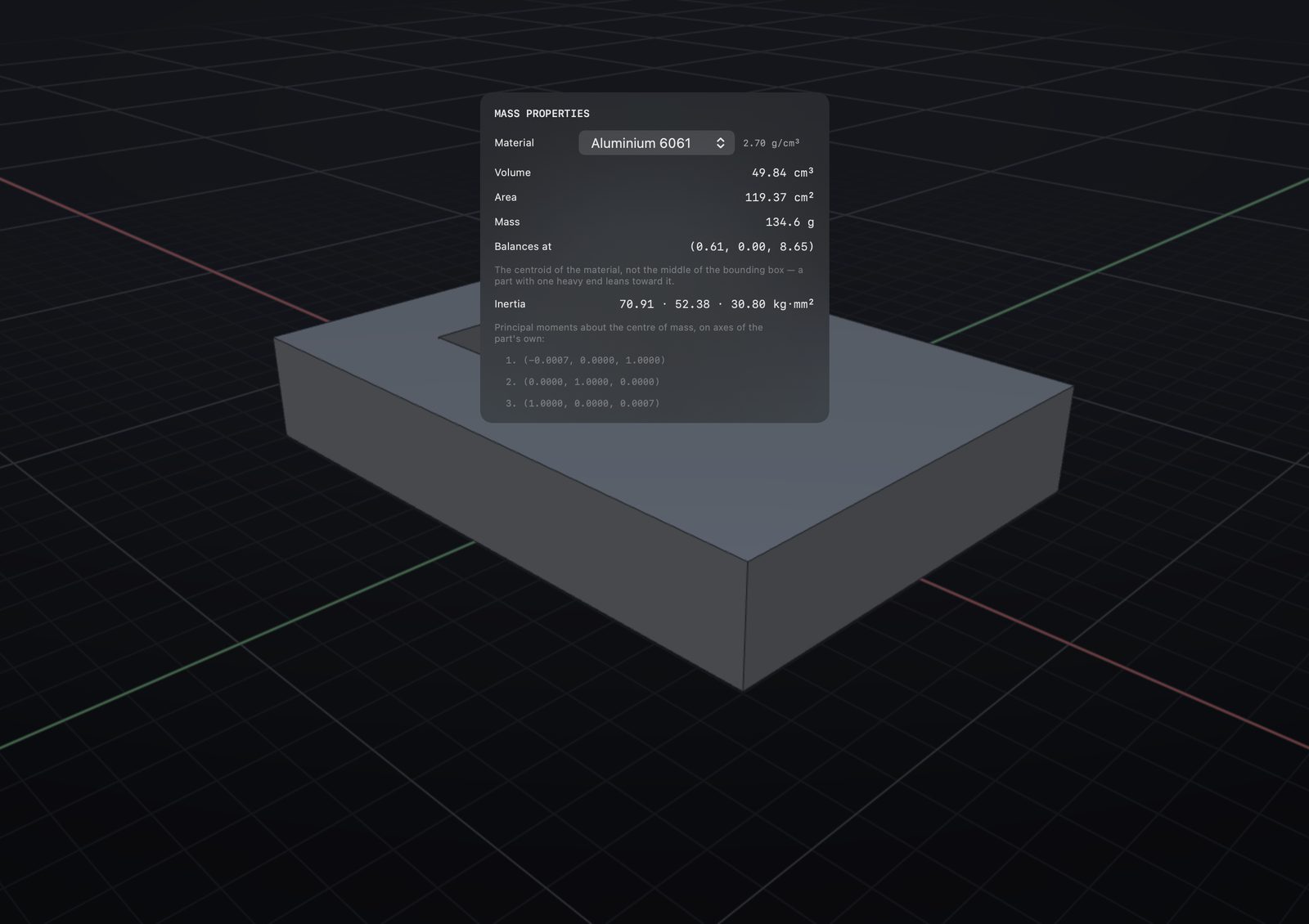Click the Mass Properties panel title

point(542,114)
